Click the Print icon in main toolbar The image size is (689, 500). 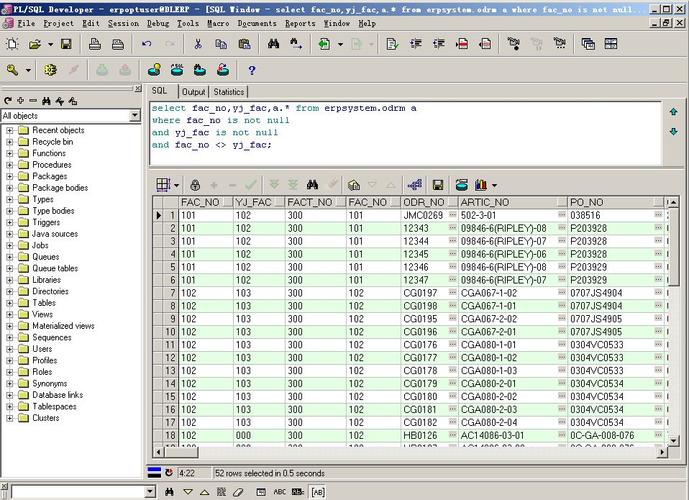tap(95, 44)
